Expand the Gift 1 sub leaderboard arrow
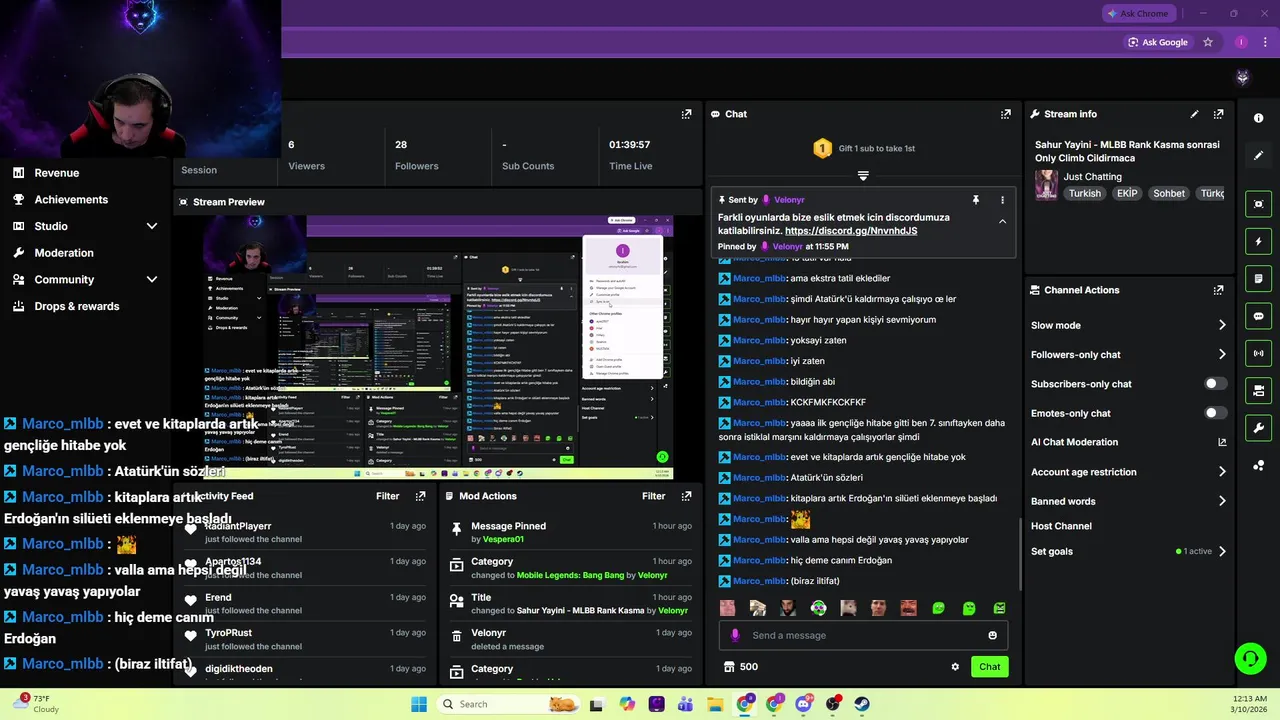The image size is (1280, 720). pyautogui.click(x=863, y=175)
